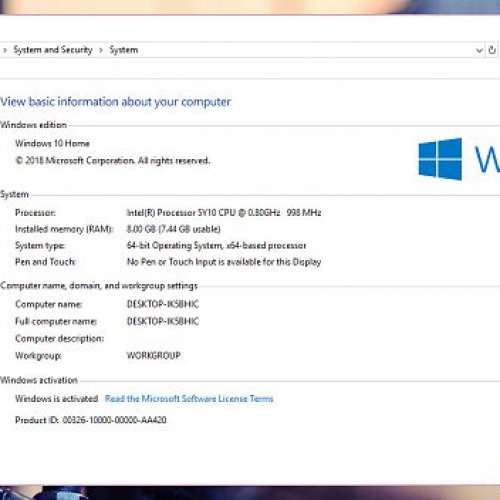Click the System type label
The image size is (500, 500).
point(40,246)
